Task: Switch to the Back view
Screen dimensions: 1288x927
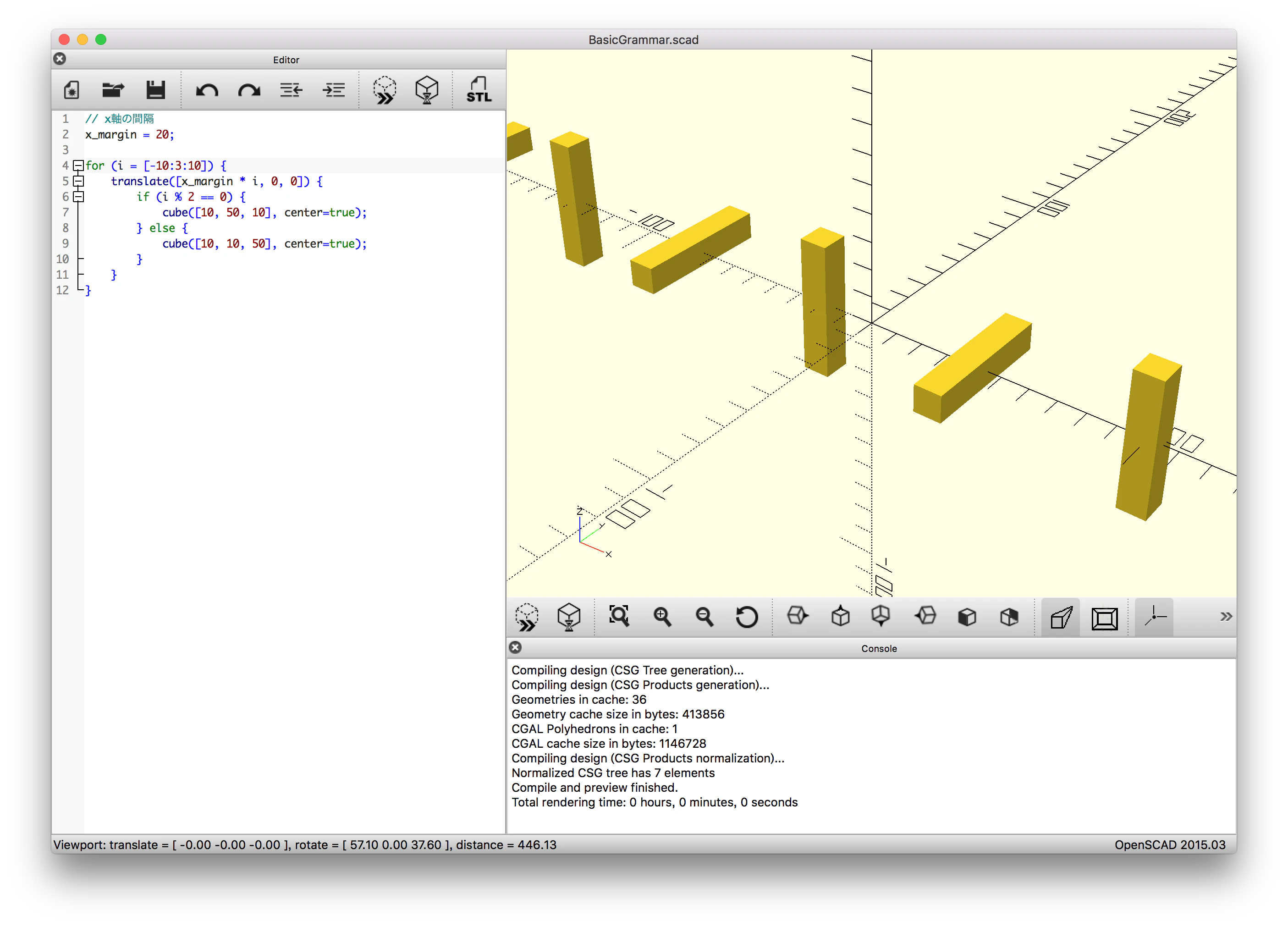Action: (x=1009, y=616)
